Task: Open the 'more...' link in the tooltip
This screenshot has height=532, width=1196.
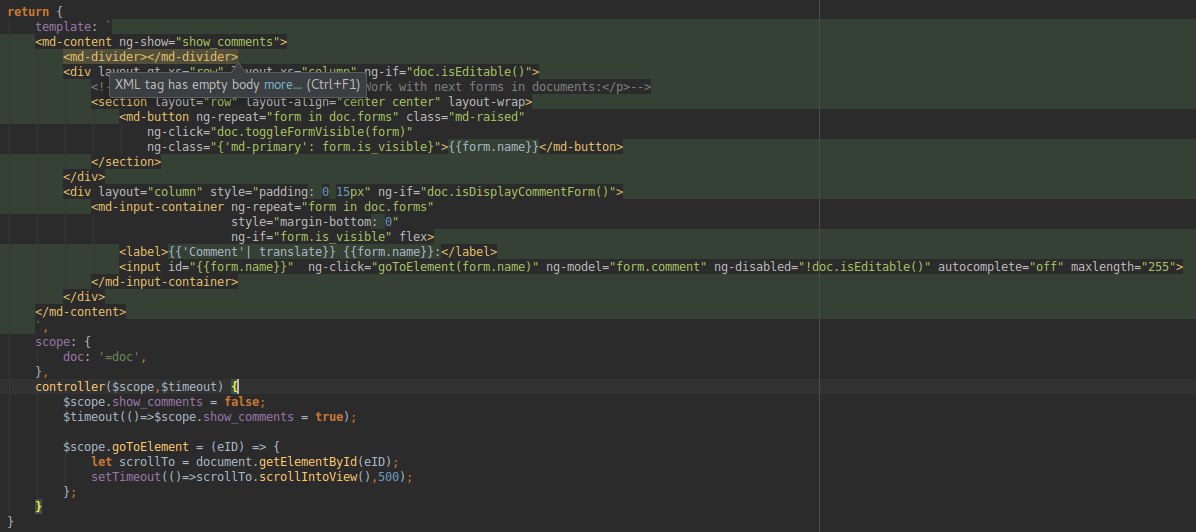Action: (283, 85)
